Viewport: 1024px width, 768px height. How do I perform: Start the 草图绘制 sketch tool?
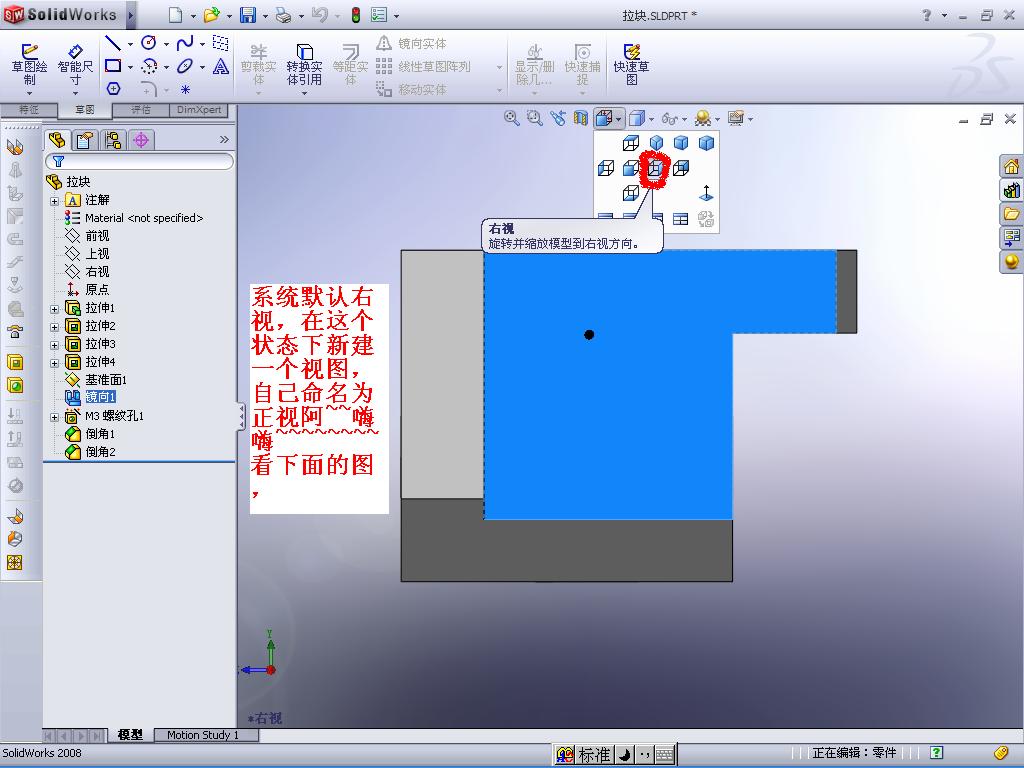[29, 65]
